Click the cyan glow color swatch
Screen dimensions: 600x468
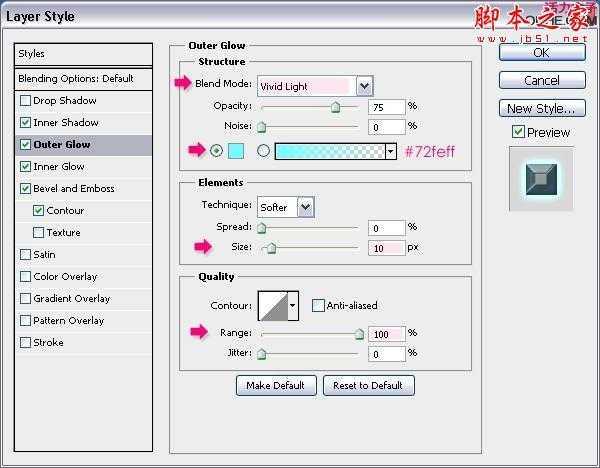(237, 151)
